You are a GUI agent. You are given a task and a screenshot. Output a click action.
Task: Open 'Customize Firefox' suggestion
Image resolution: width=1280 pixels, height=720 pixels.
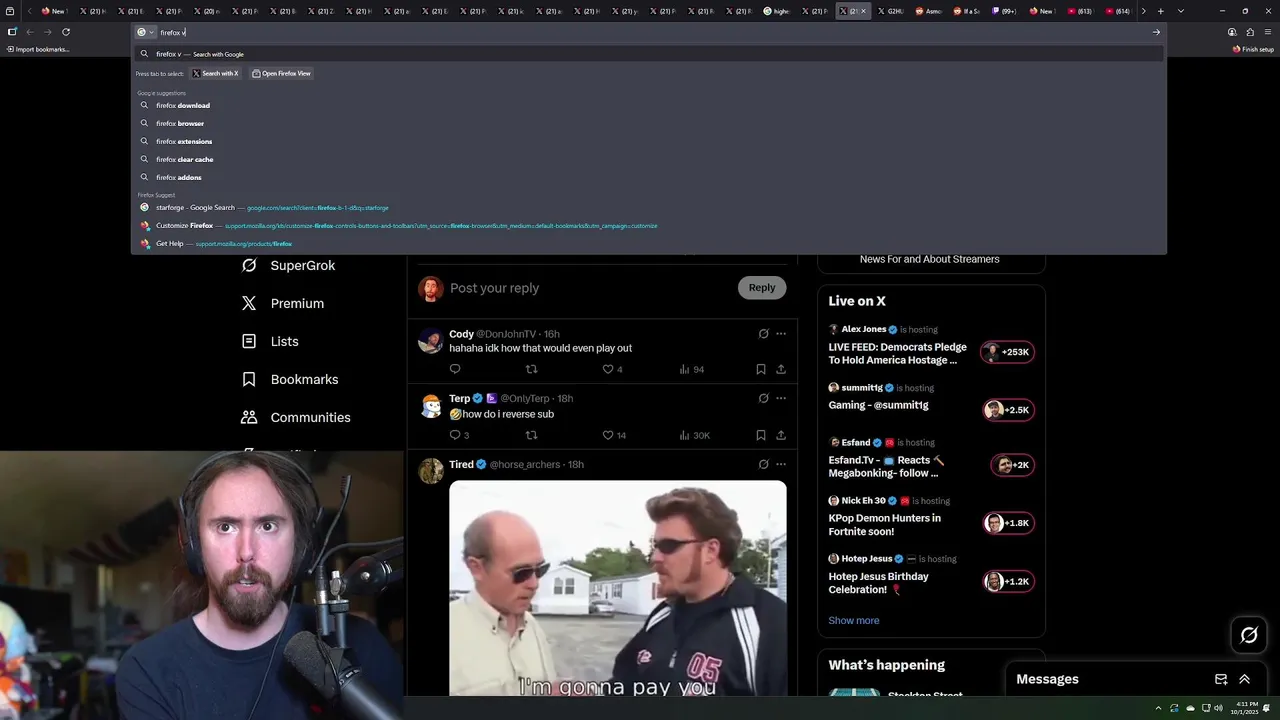[650, 225]
